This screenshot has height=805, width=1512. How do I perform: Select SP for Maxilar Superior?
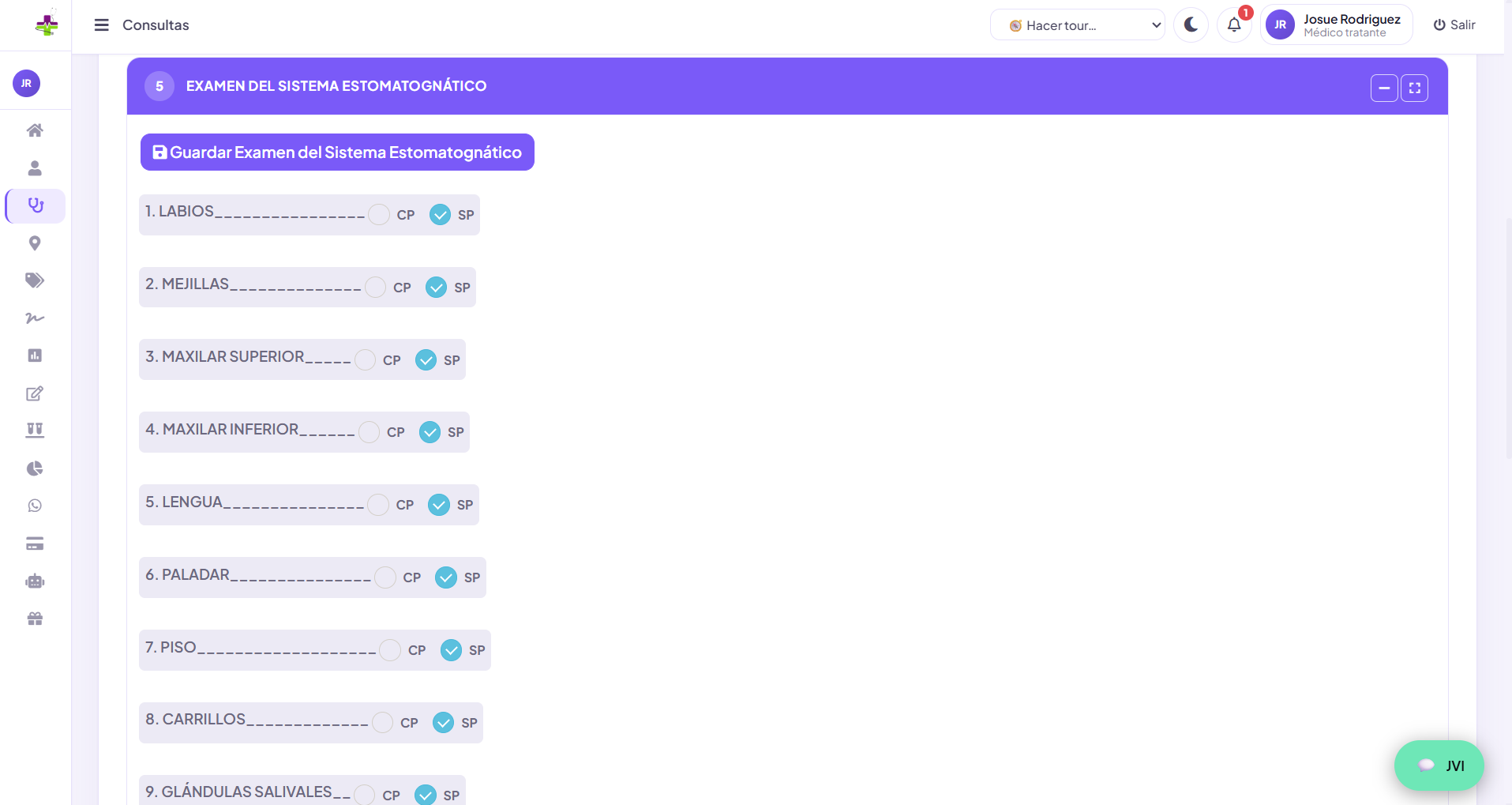[426, 360]
